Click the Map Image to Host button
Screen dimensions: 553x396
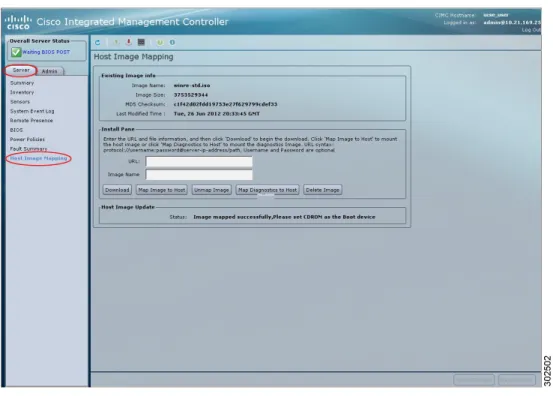(x=162, y=190)
